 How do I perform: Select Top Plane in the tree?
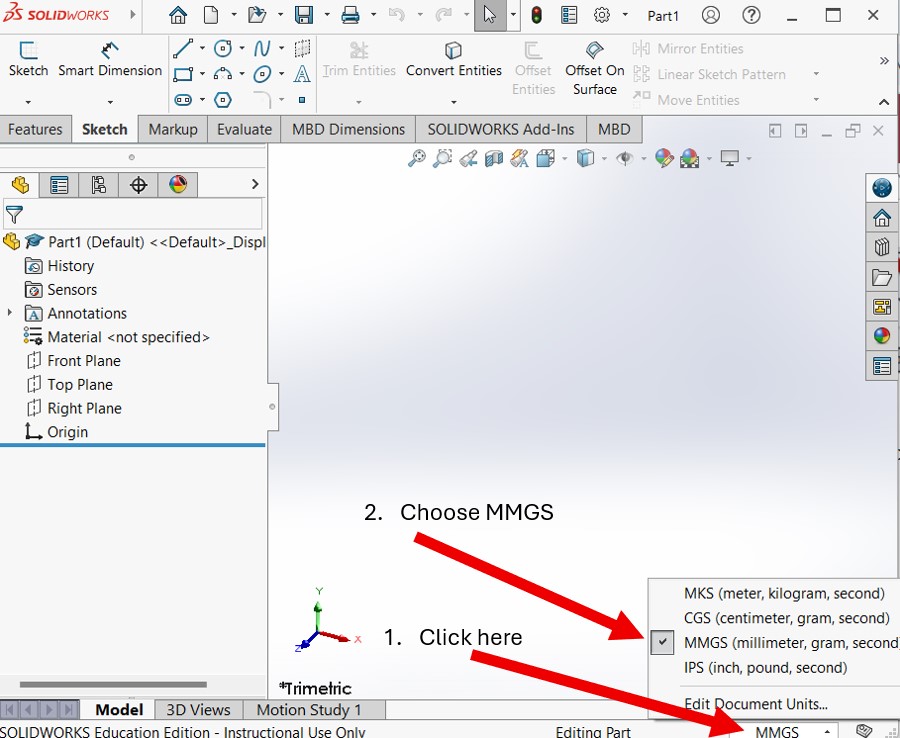pyautogui.click(x=80, y=384)
